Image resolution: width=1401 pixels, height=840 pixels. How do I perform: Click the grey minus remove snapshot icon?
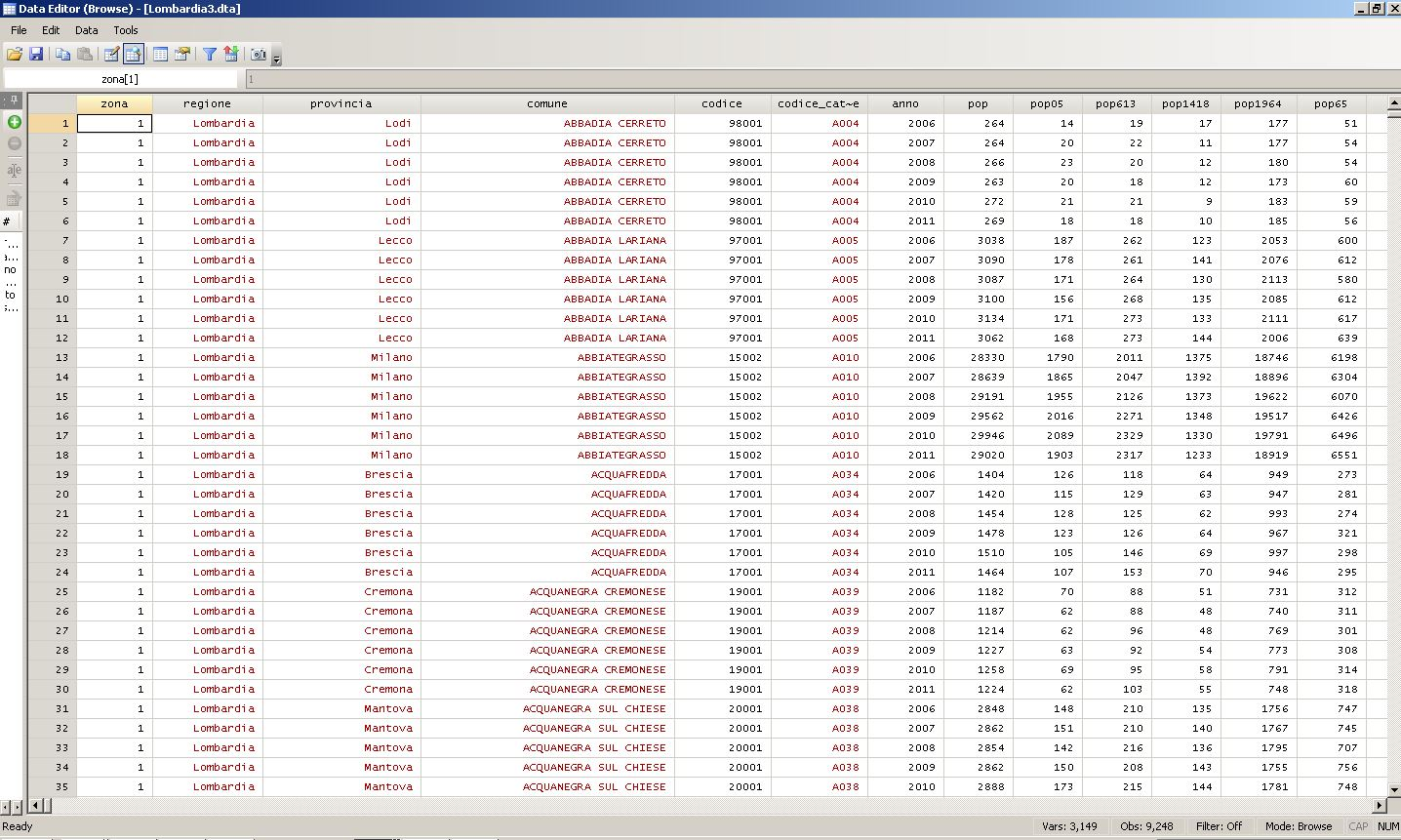pyautogui.click(x=14, y=143)
